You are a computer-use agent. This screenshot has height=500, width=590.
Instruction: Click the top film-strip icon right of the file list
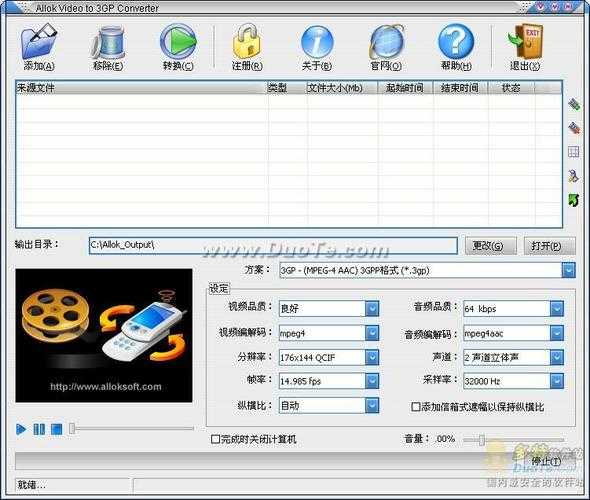pyautogui.click(x=574, y=104)
